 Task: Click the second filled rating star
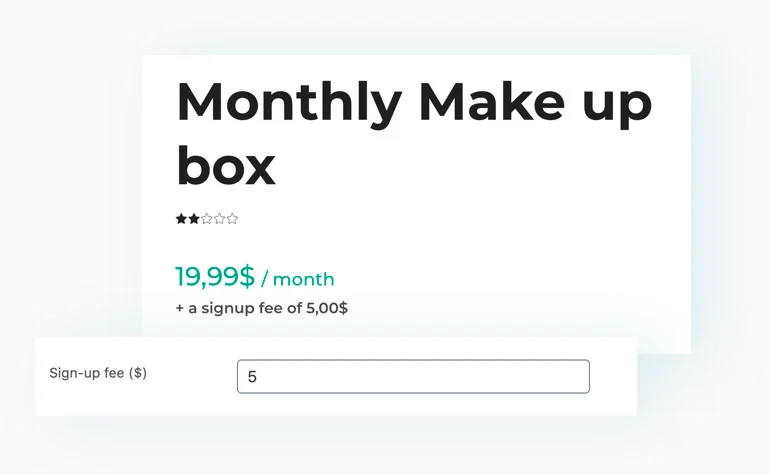[x=194, y=219]
